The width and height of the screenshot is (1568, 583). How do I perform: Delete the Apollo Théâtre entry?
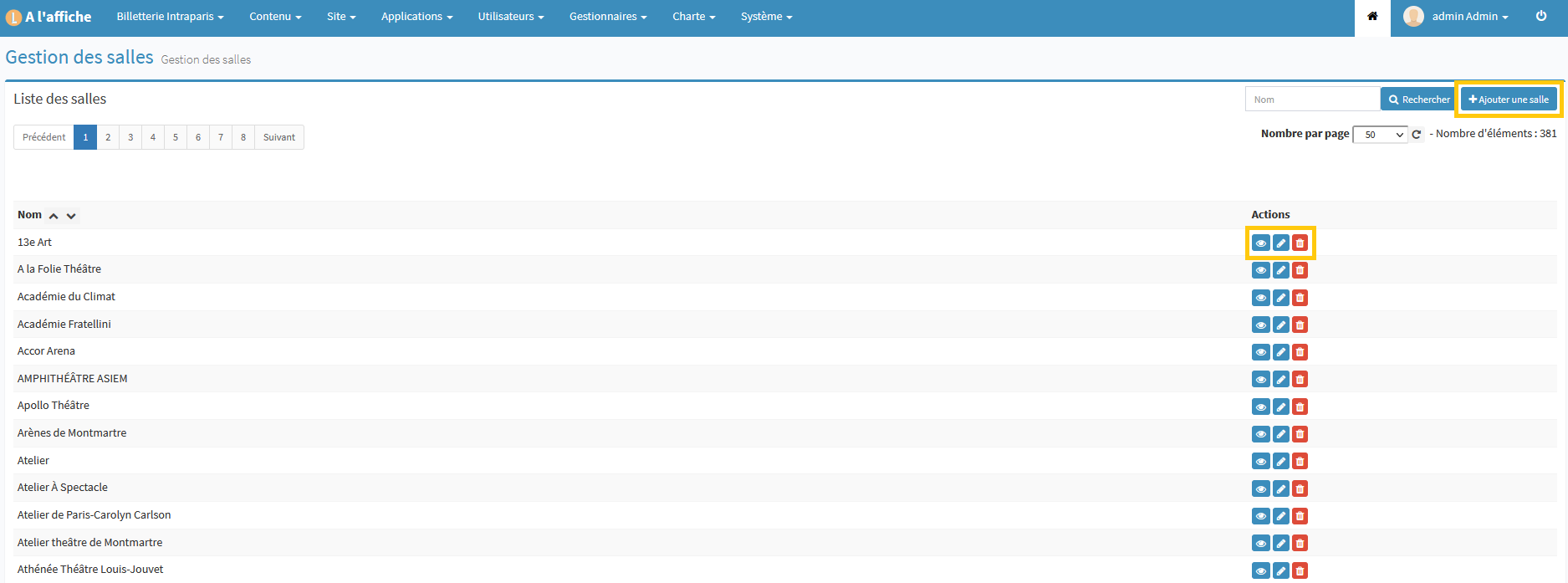1300,407
